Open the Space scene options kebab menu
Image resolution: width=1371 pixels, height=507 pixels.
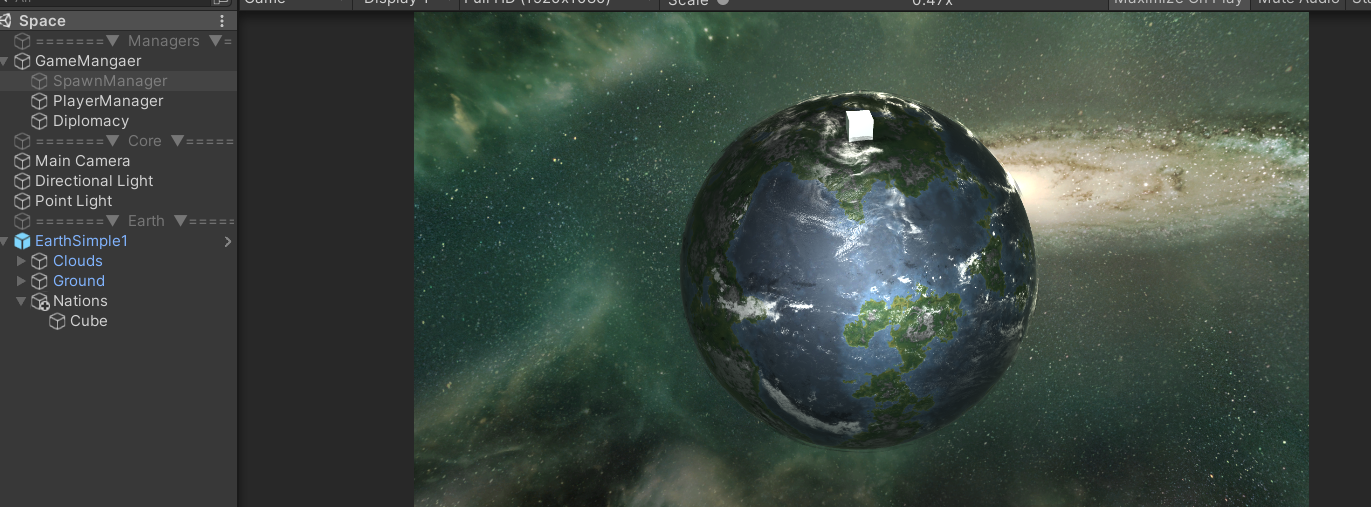[222, 21]
